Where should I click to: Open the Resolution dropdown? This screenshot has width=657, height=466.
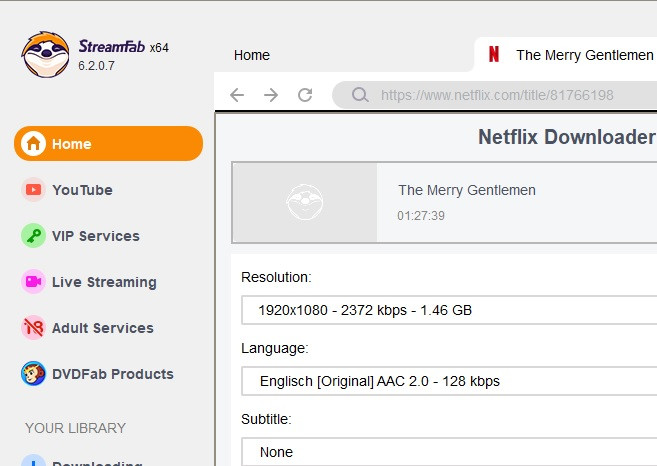pos(450,310)
